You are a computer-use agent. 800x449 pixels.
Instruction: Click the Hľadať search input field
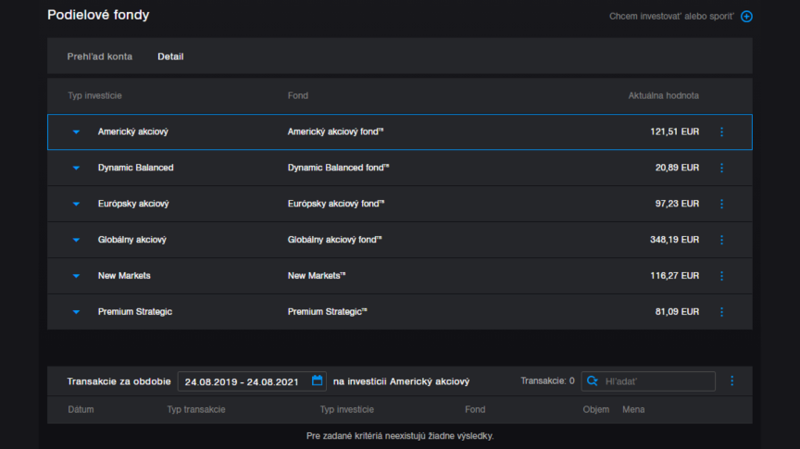(x=656, y=381)
